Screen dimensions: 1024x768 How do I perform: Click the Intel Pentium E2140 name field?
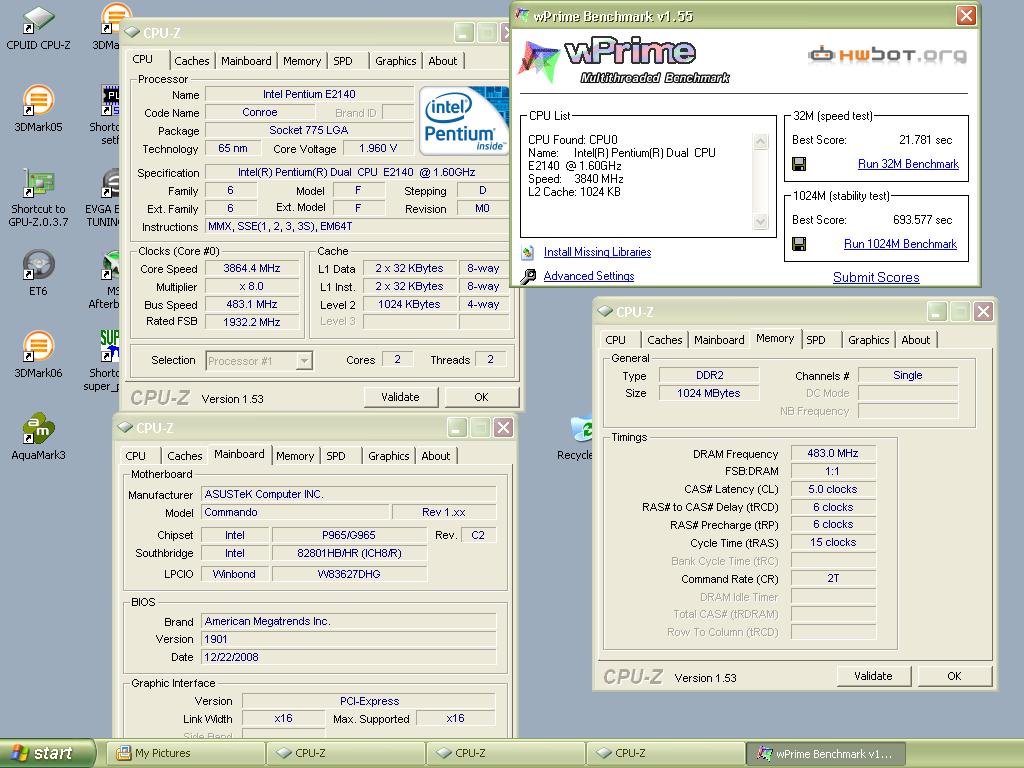[309, 94]
